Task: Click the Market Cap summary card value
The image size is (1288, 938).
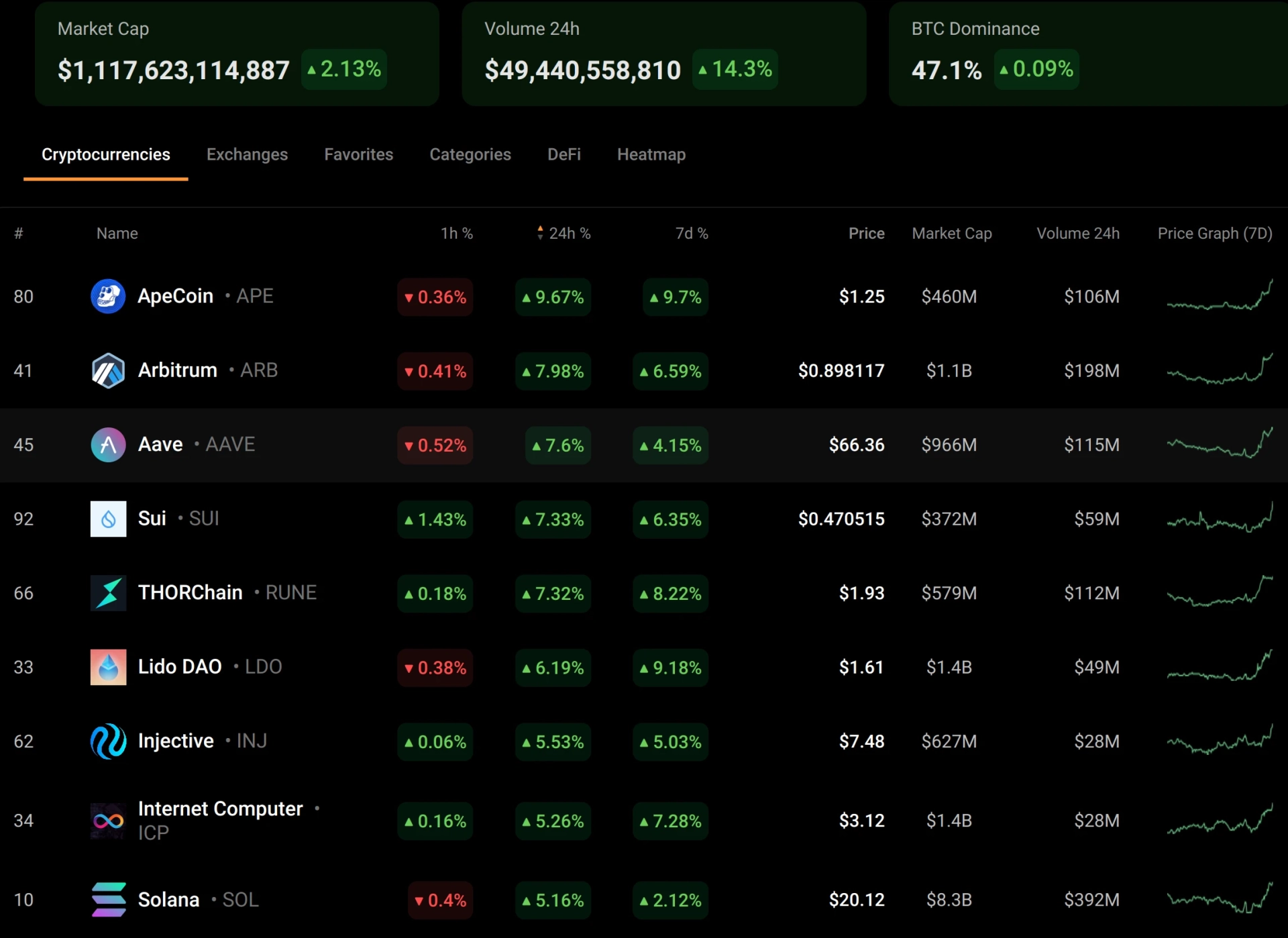Action: 174,70
